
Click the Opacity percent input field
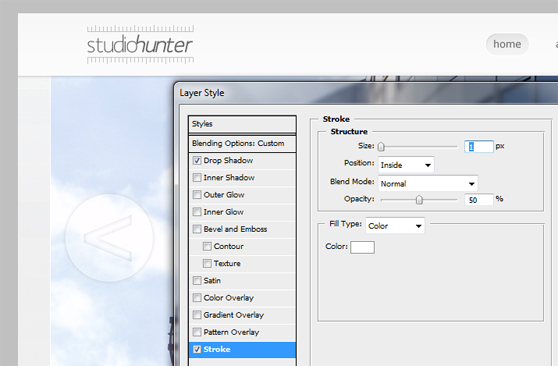tap(479, 200)
